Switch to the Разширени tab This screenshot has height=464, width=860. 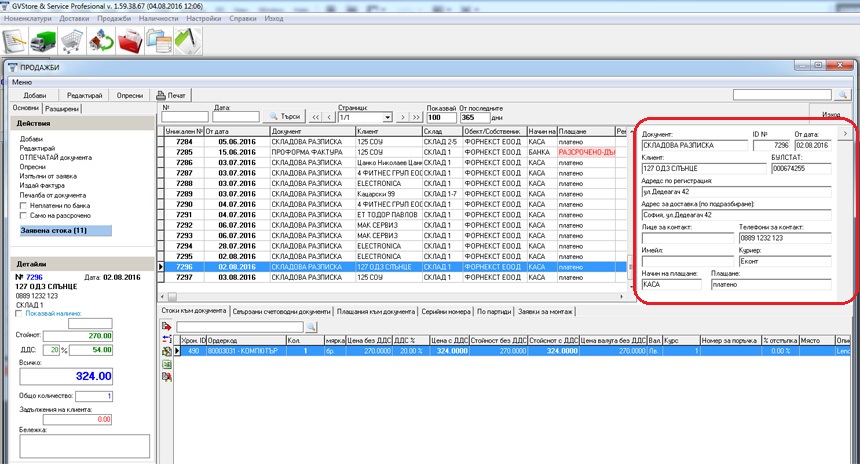coord(62,109)
